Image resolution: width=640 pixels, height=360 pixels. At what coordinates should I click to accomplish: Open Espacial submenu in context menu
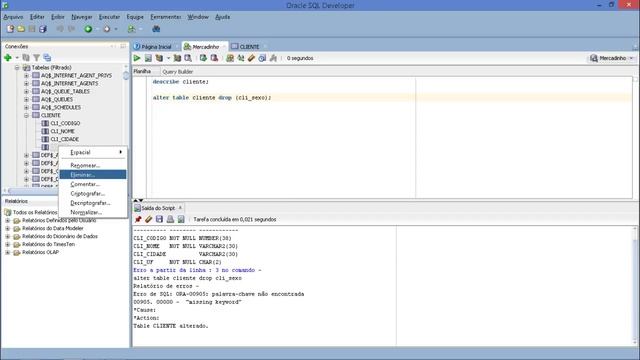93,152
